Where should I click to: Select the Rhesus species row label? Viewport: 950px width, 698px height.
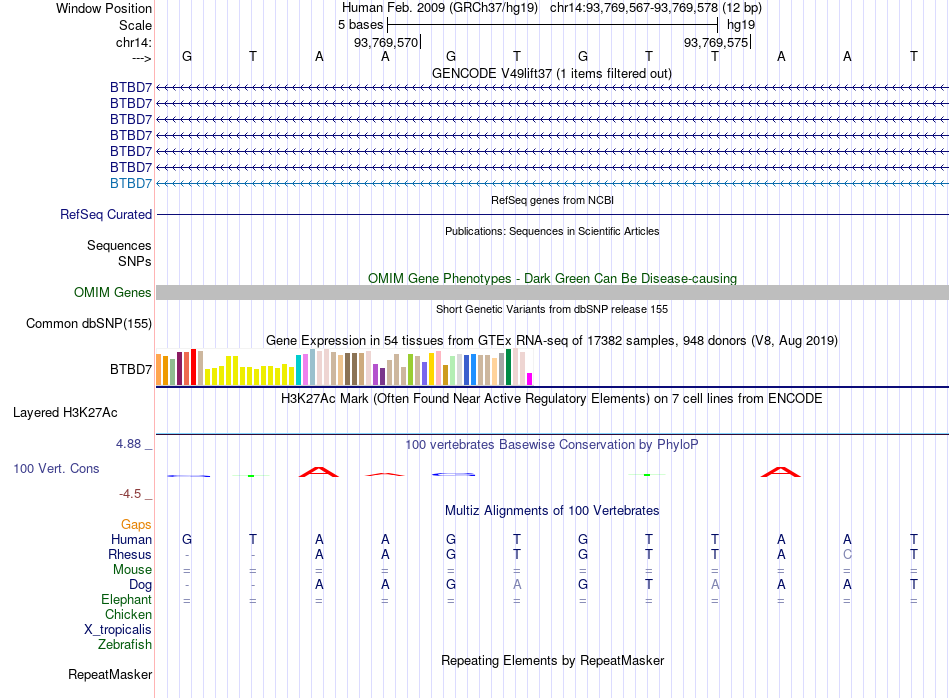(x=130, y=554)
